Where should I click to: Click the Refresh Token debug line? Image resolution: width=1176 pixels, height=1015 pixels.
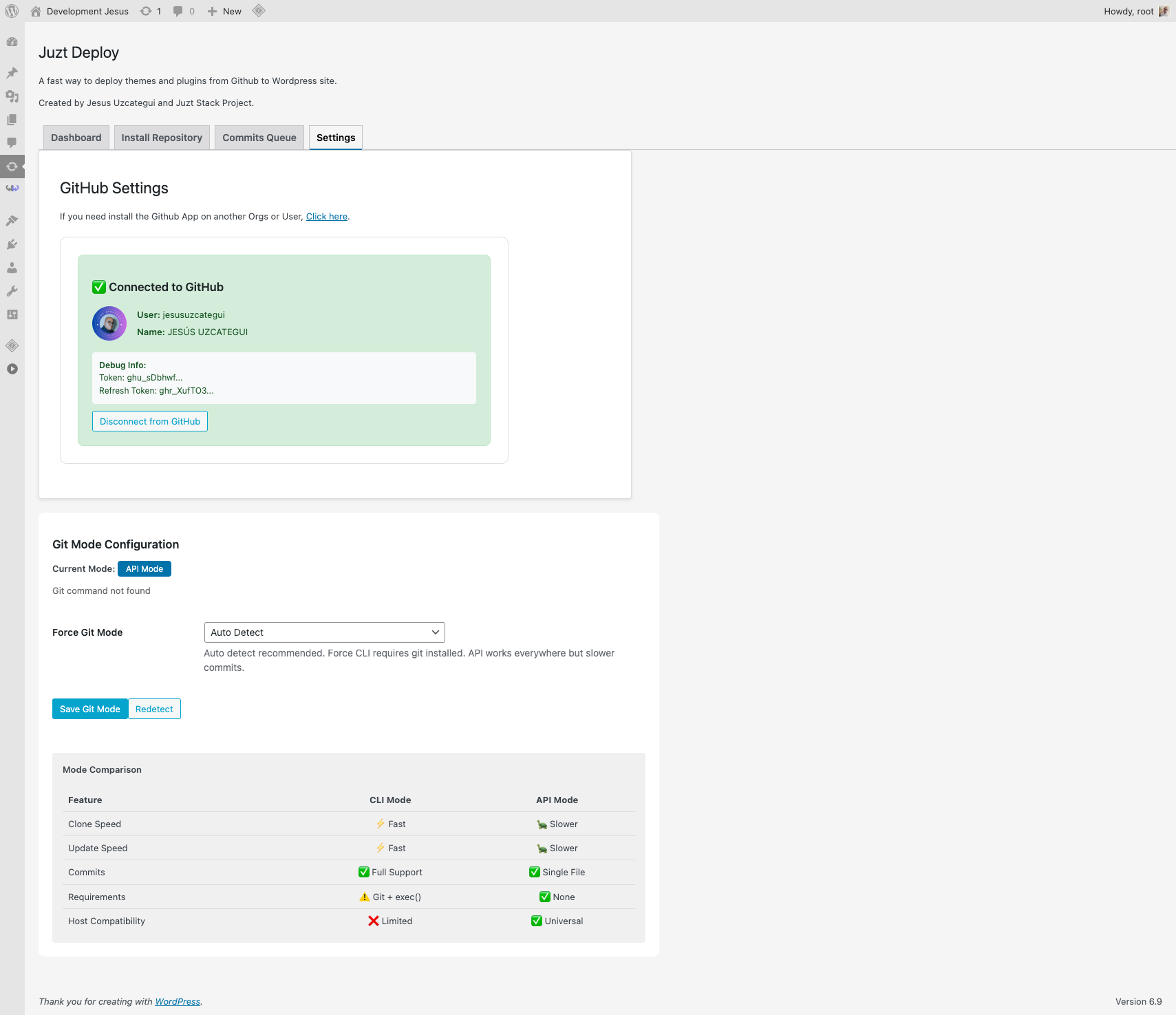click(156, 391)
